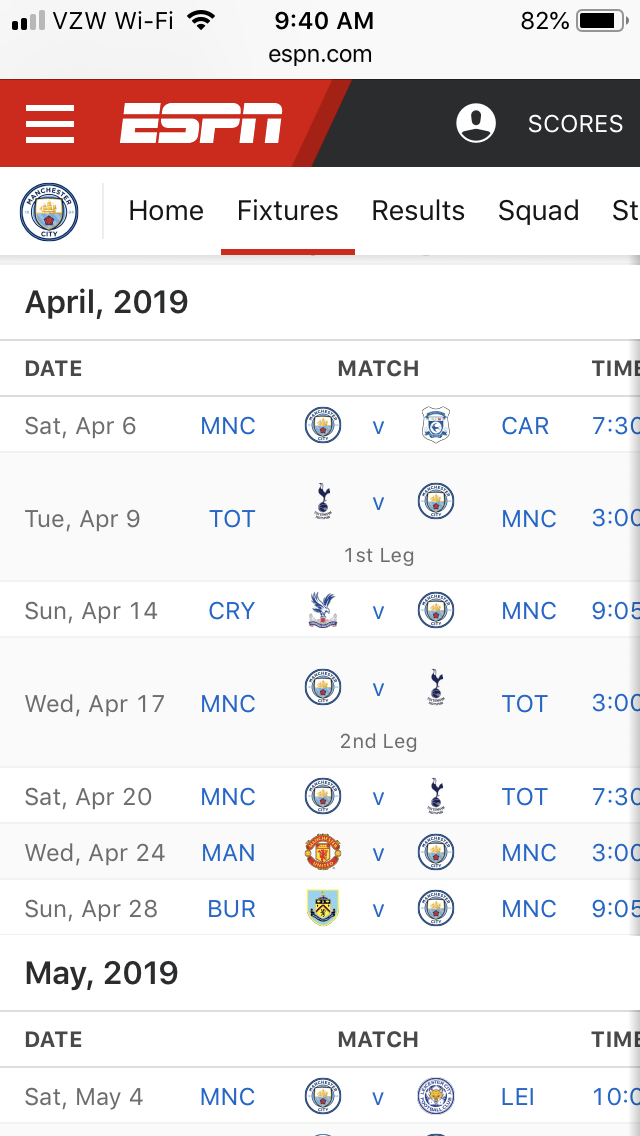Open CAR team link on Apr 6
Image resolution: width=640 pixels, height=1136 pixels.
(x=525, y=425)
